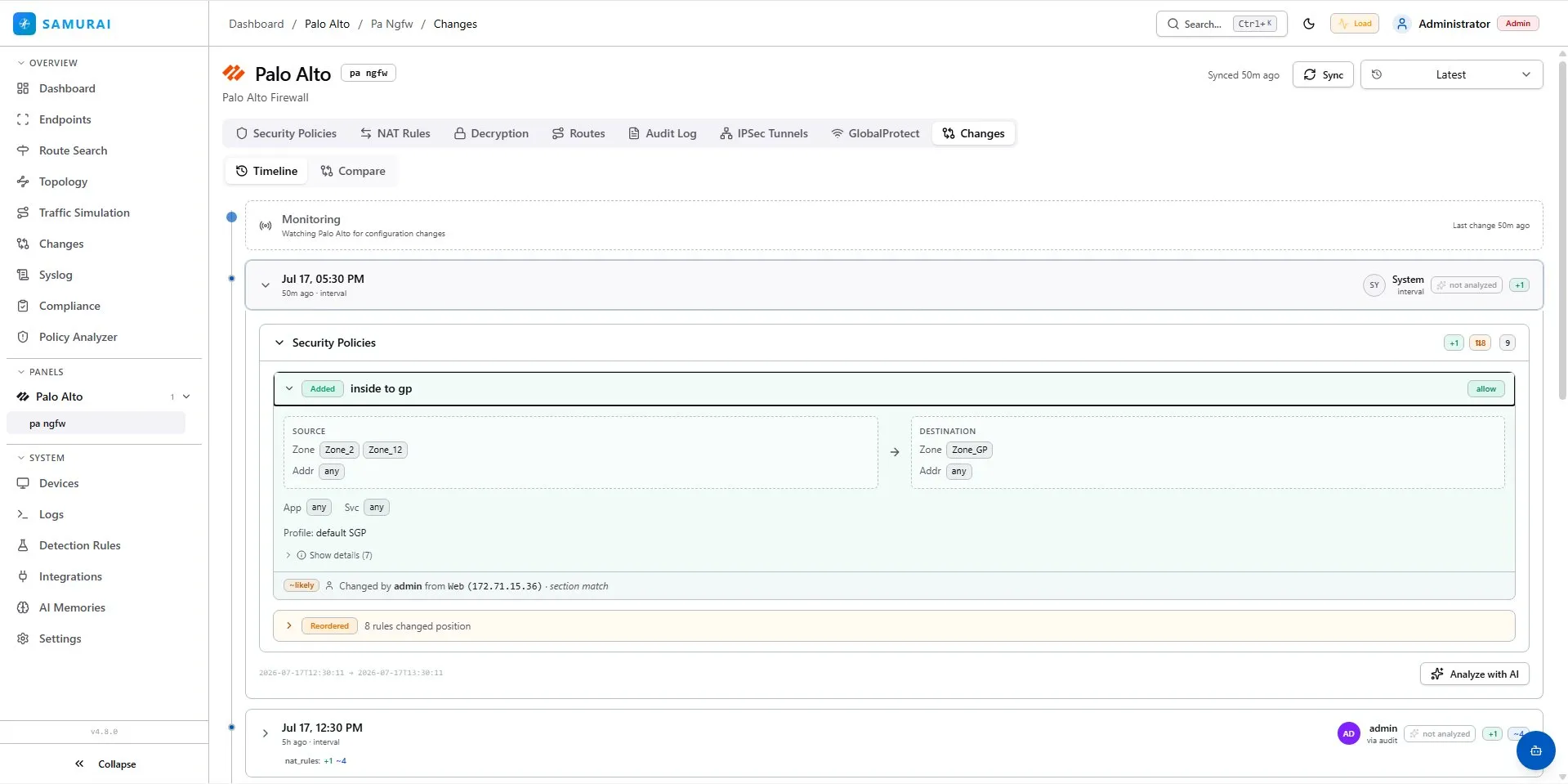Image resolution: width=1568 pixels, height=784 pixels.
Task: Open Syslog page
Action: point(56,275)
